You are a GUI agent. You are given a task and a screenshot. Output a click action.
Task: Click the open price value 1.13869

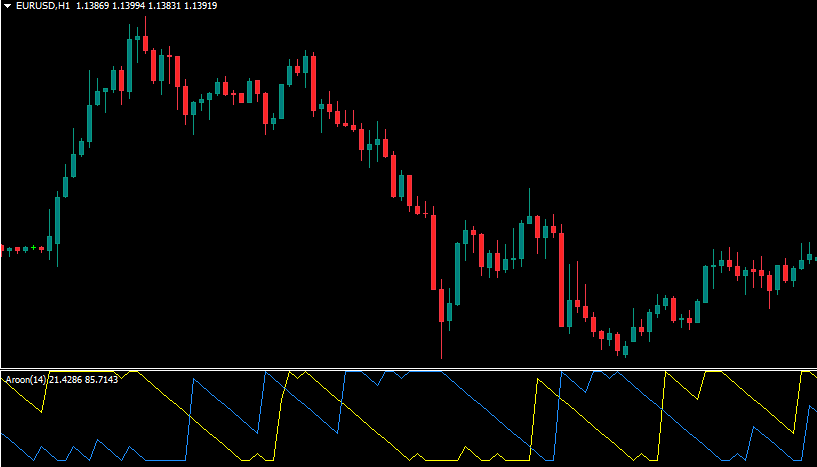coord(93,7)
